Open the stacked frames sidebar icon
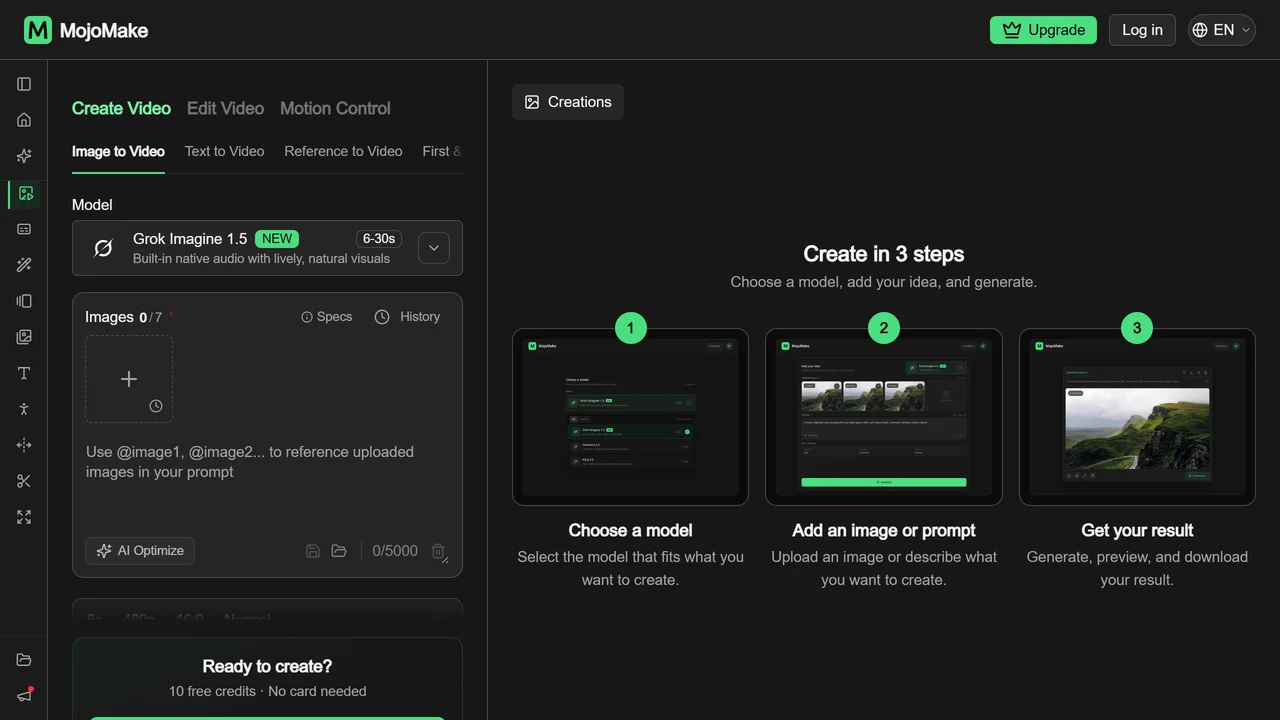This screenshot has height=720, width=1280. point(24,301)
